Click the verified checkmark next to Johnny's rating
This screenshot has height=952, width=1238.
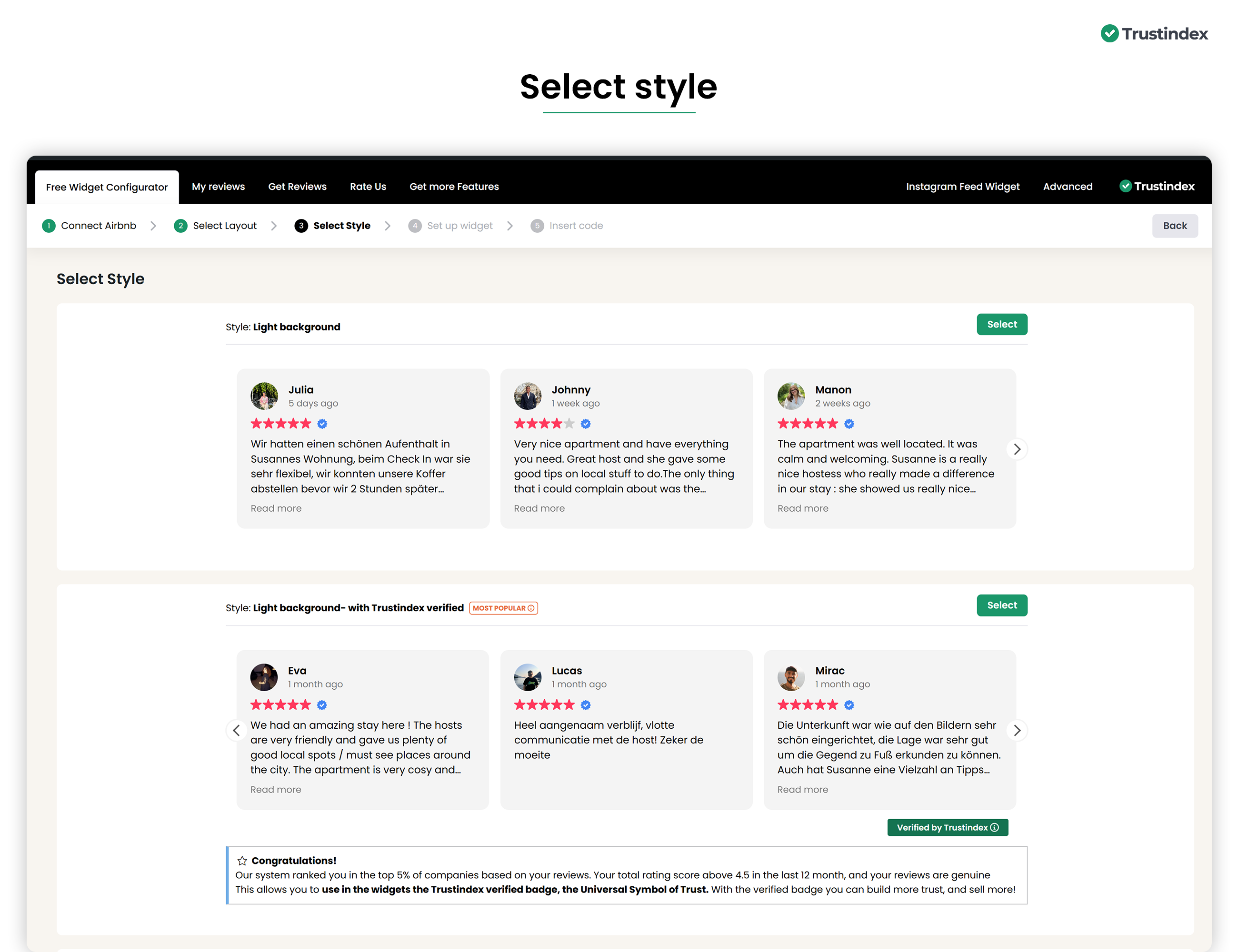pyautogui.click(x=586, y=423)
